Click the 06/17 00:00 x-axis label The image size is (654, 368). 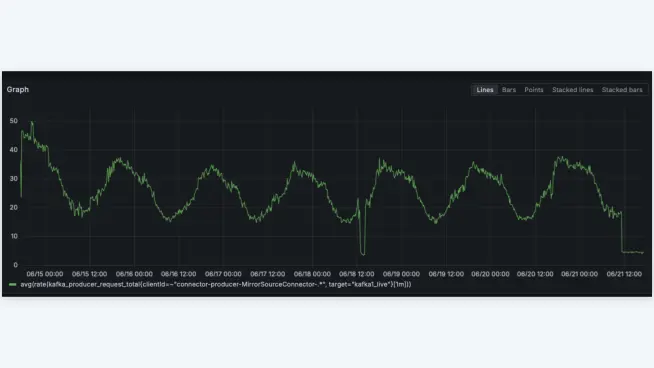pyautogui.click(x=223, y=274)
